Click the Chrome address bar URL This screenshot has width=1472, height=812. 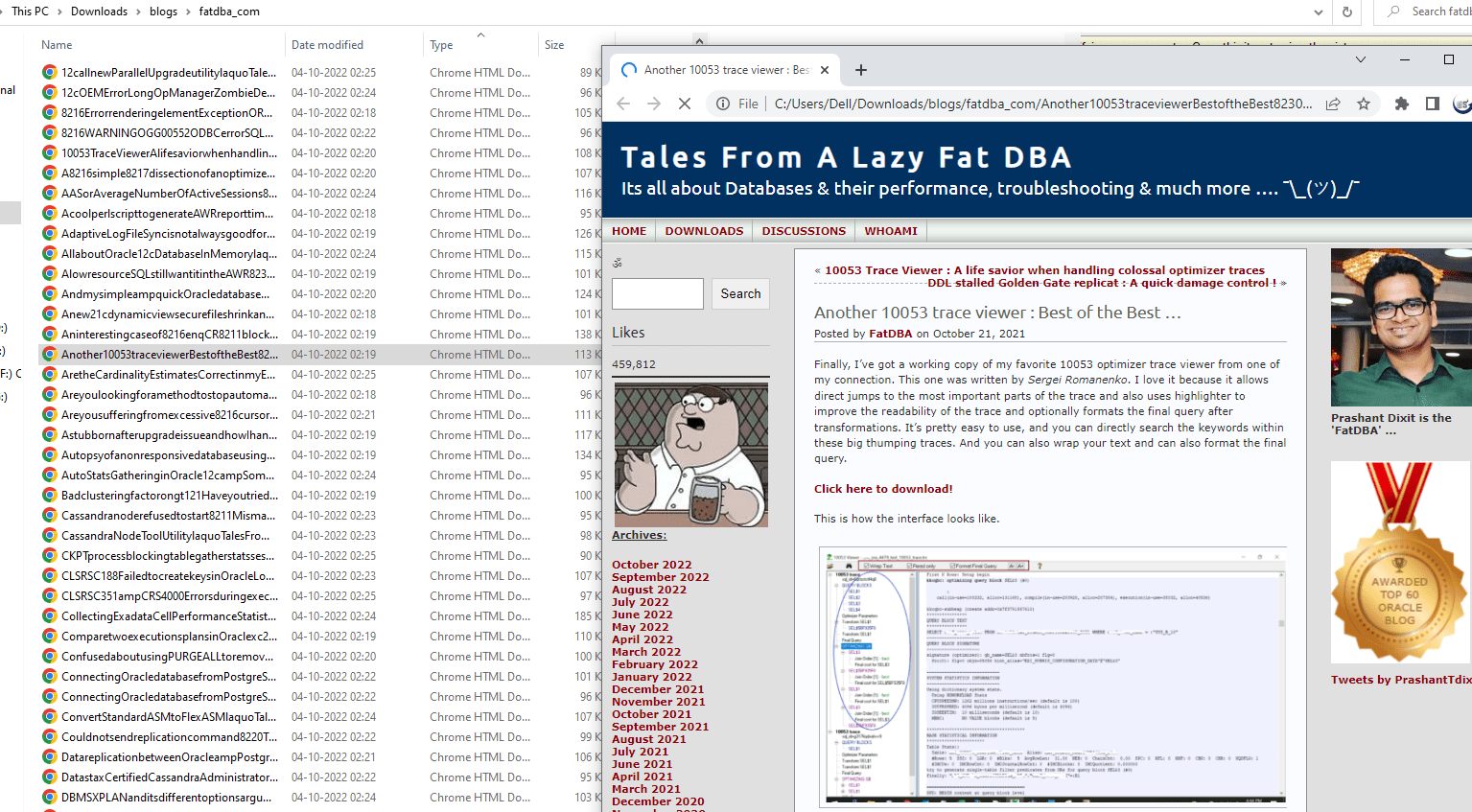pos(1042,104)
